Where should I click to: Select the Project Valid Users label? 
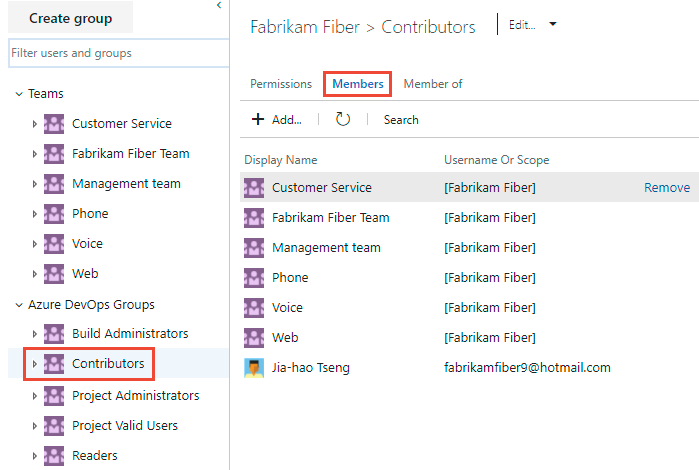point(125,425)
